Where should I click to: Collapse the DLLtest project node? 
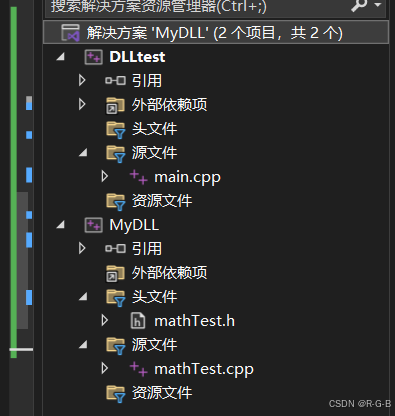point(61,57)
